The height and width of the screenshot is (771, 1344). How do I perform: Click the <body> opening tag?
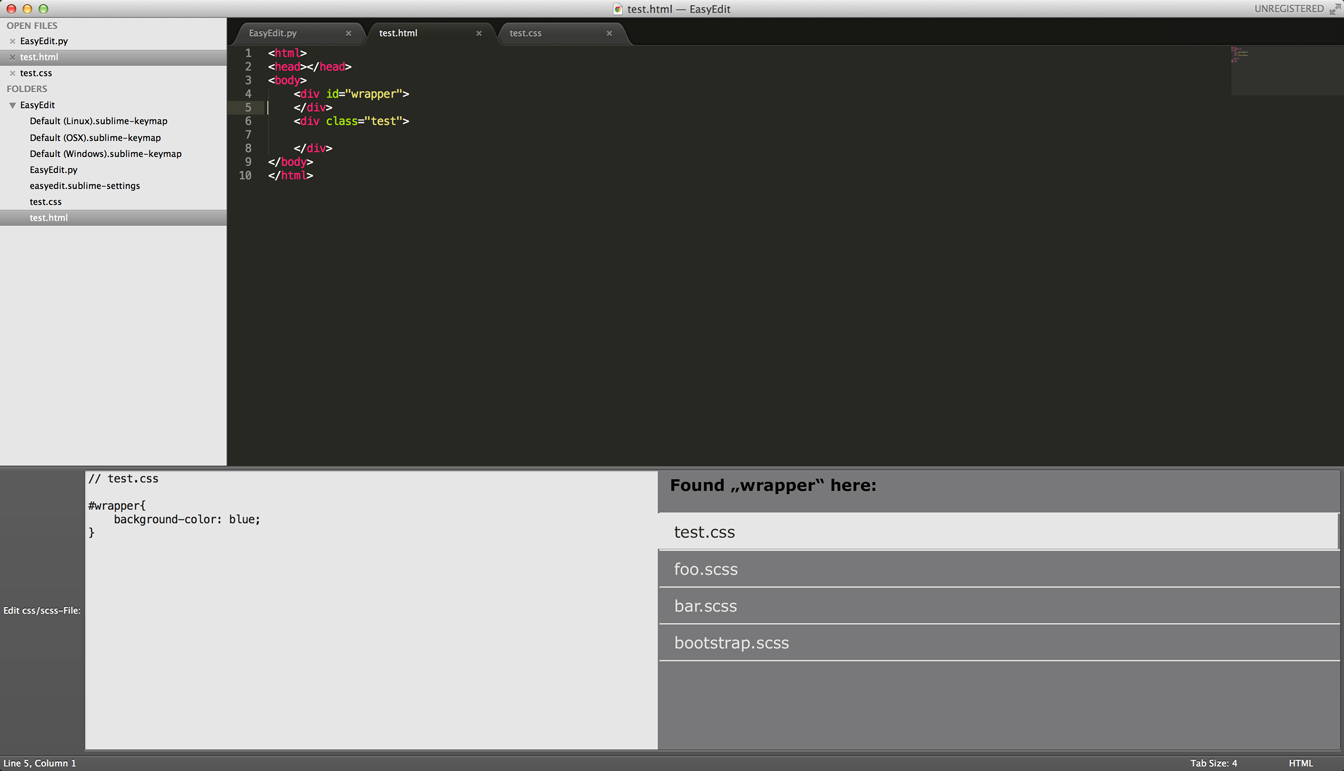(x=287, y=80)
